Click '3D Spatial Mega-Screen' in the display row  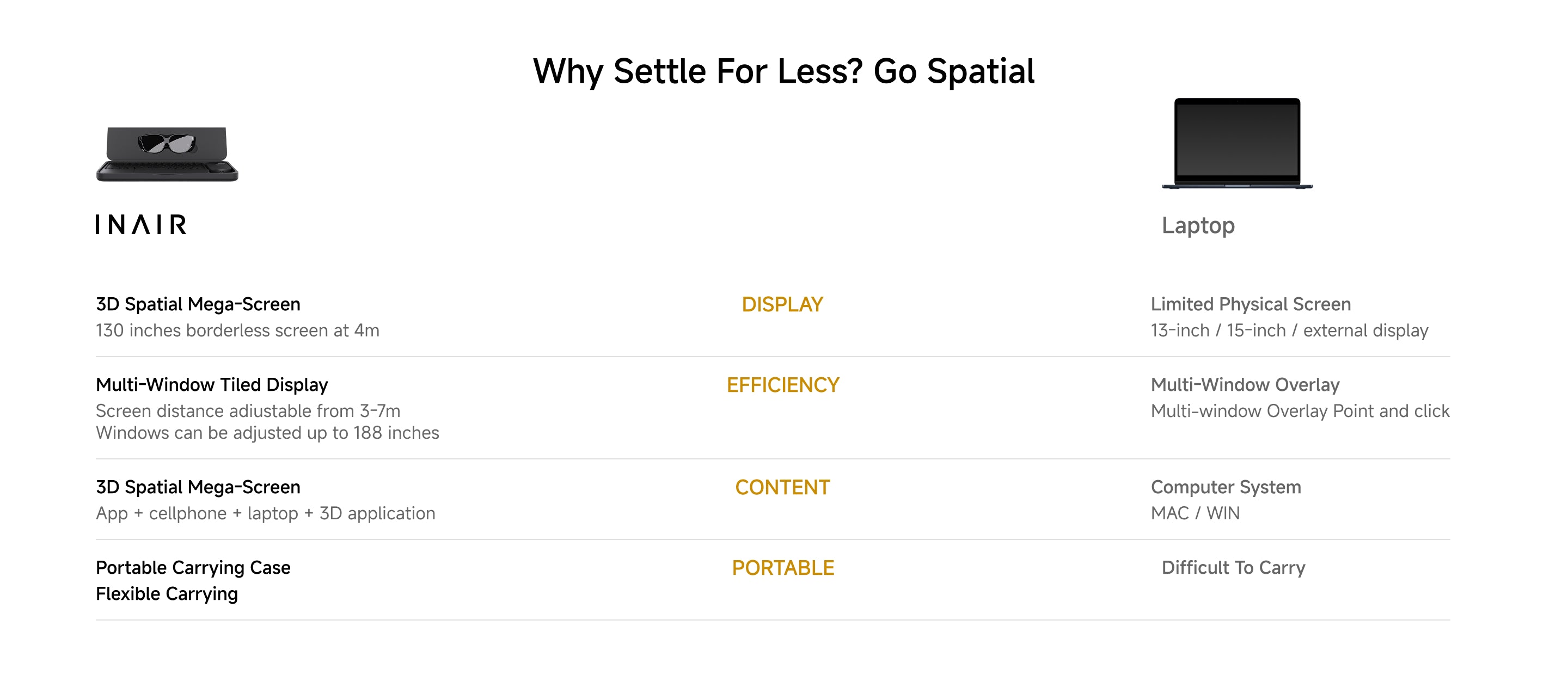[x=198, y=304]
